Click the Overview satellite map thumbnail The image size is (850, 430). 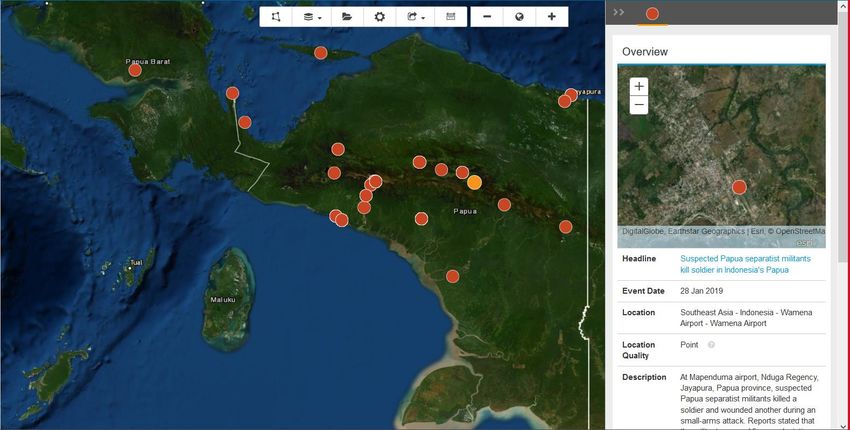(x=722, y=156)
